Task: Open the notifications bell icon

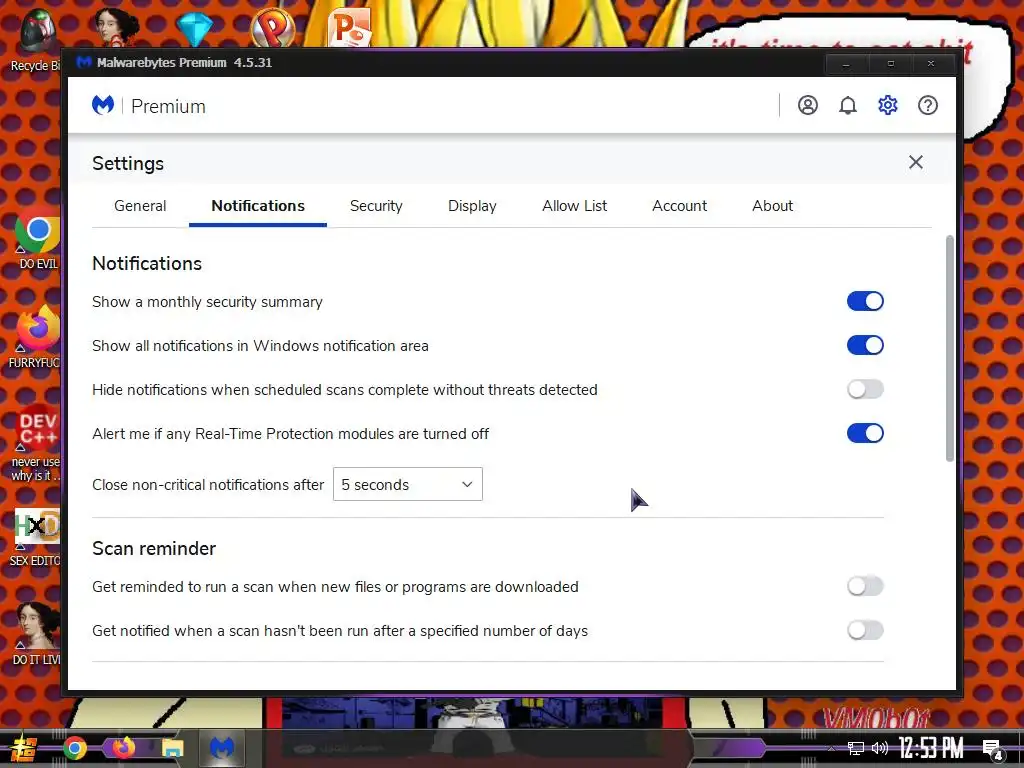Action: 848,105
